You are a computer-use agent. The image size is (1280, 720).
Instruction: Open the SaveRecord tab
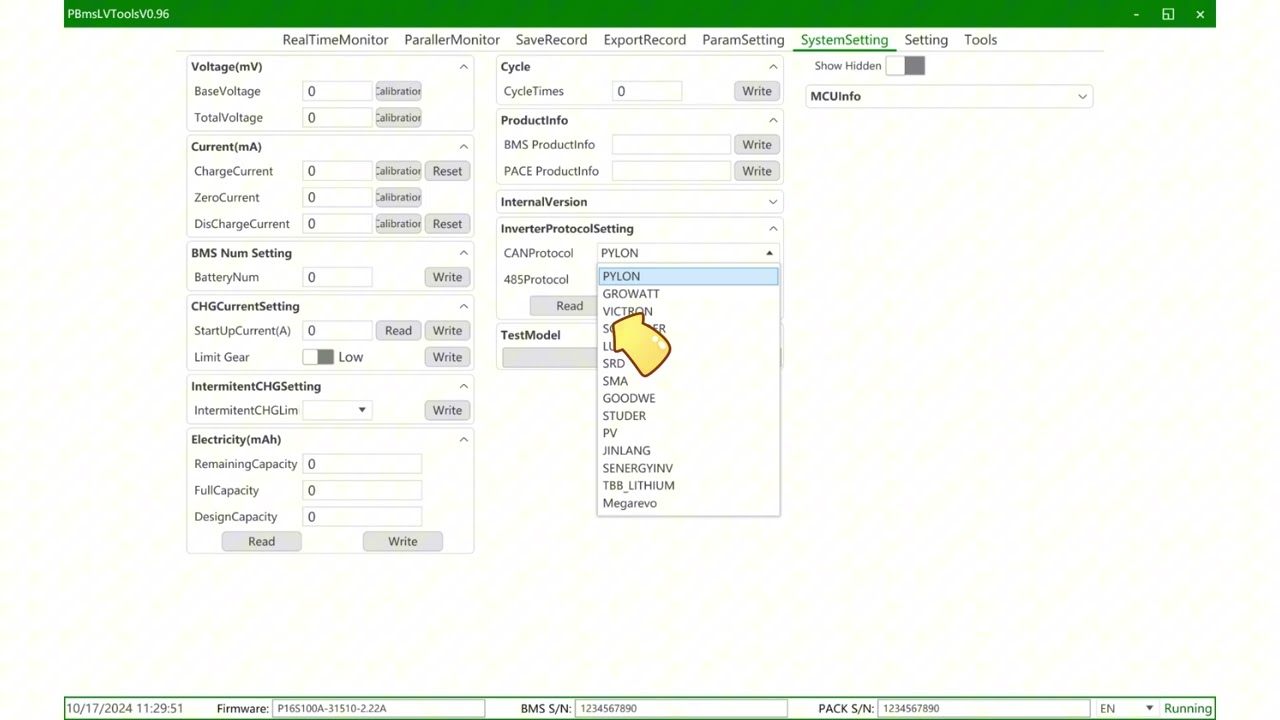551,39
